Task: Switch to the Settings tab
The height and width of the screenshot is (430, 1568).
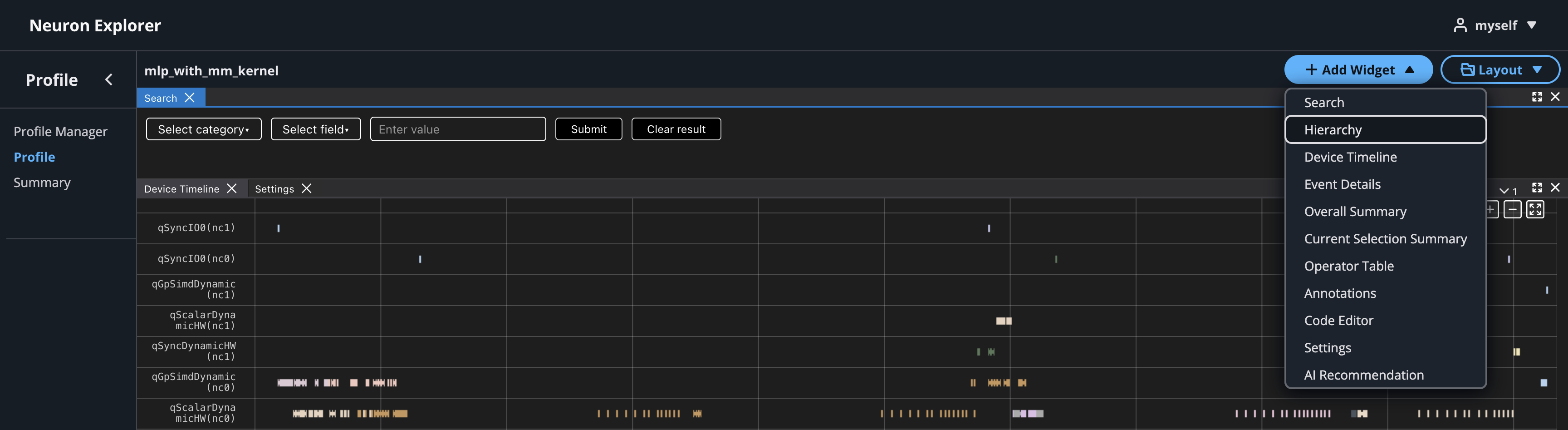Action: (x=274, y=189)
